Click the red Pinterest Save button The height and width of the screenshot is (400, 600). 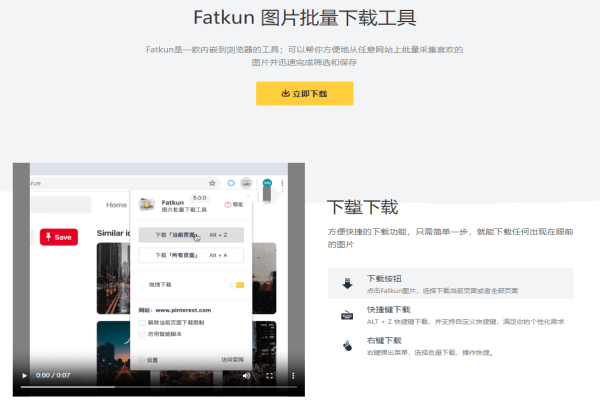pos(58,237)
